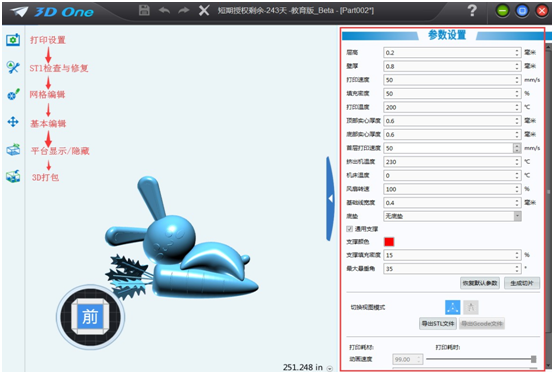Select the basic edit move-arrows icon

13,122
